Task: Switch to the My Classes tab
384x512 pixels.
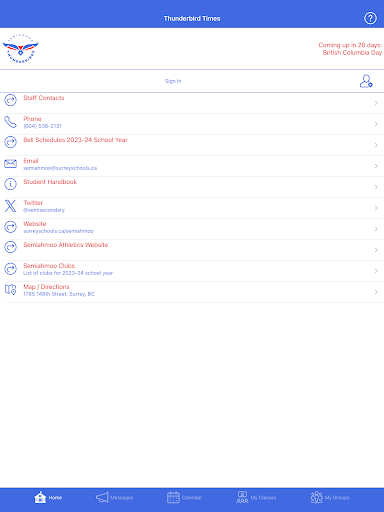Action: [256, 497]
